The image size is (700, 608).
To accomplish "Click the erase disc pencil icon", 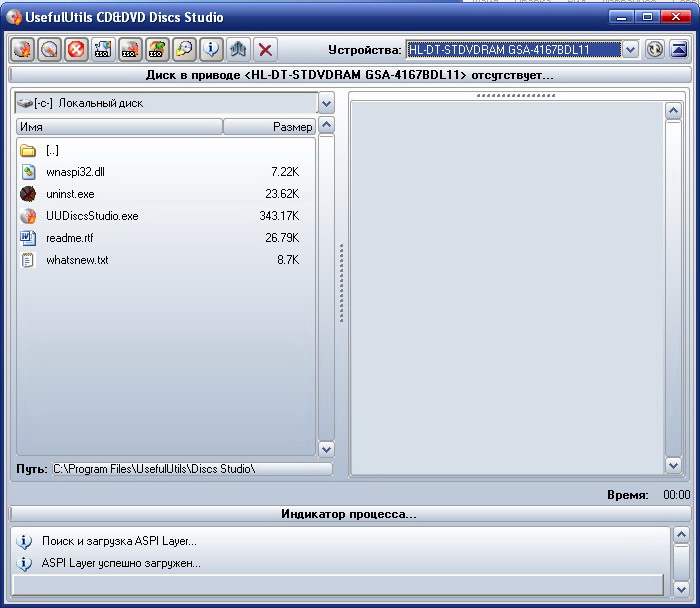I will 50,49.
